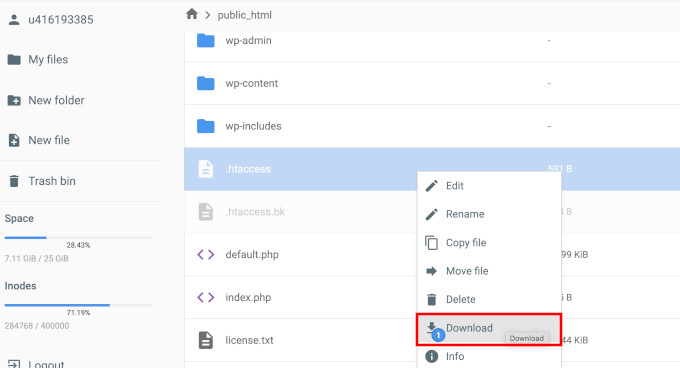The image size is (680, 368).
Task: Select the license.txt file name
Action: (x=249, y=340)
